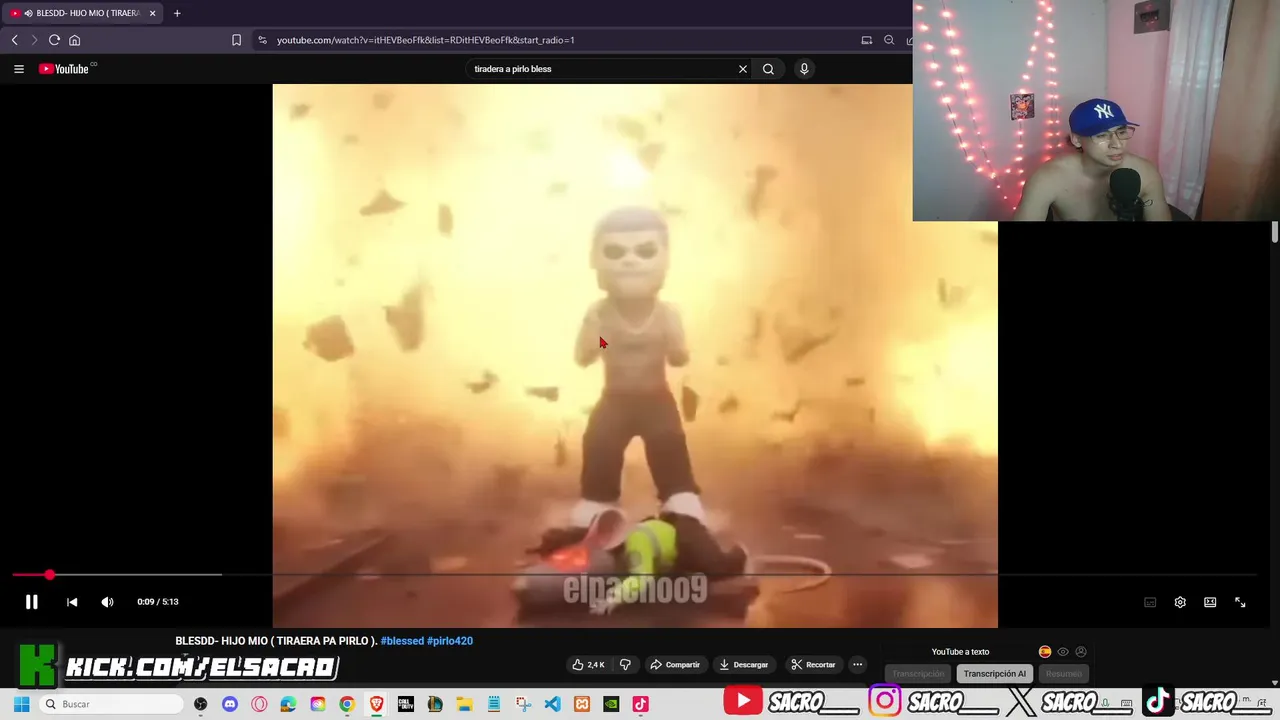Open Notepad from taskbar

tap(494, 704)
